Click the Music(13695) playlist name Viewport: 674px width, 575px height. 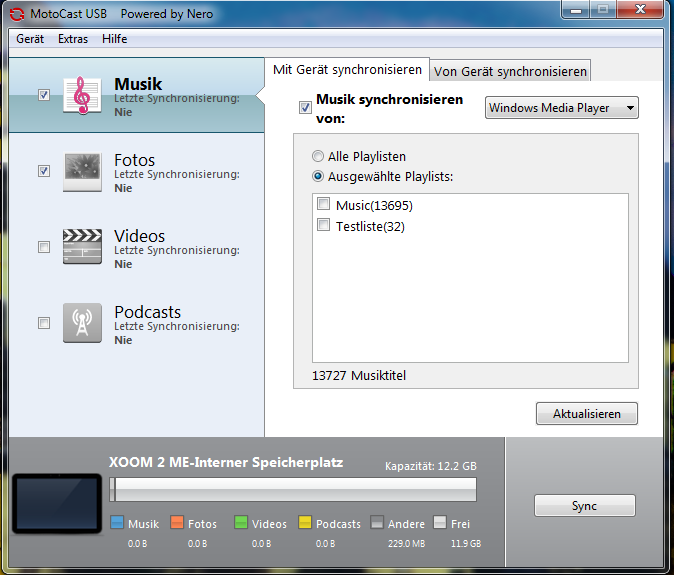374,205
